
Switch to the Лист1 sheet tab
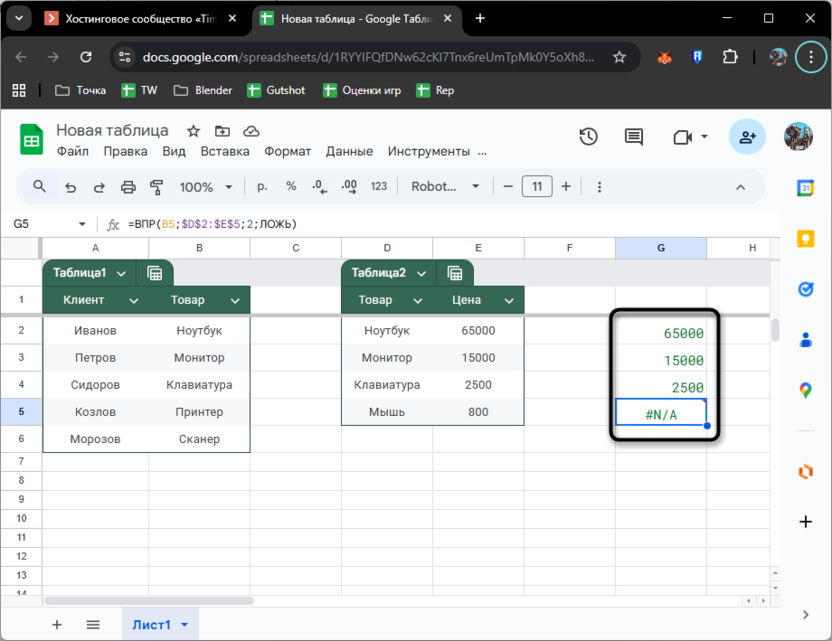[153, 624]
